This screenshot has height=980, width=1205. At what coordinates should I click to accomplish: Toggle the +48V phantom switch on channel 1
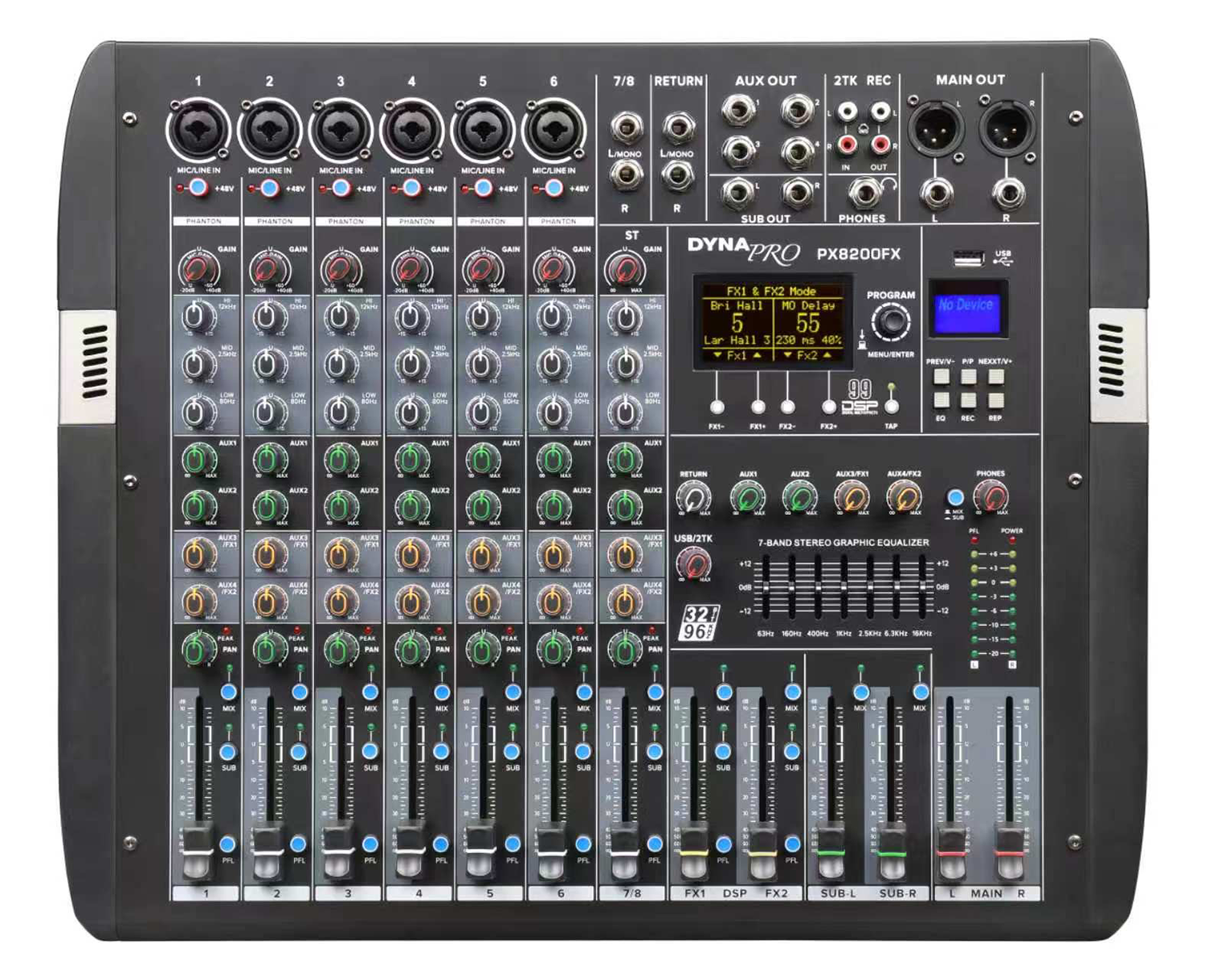point(198,188)
